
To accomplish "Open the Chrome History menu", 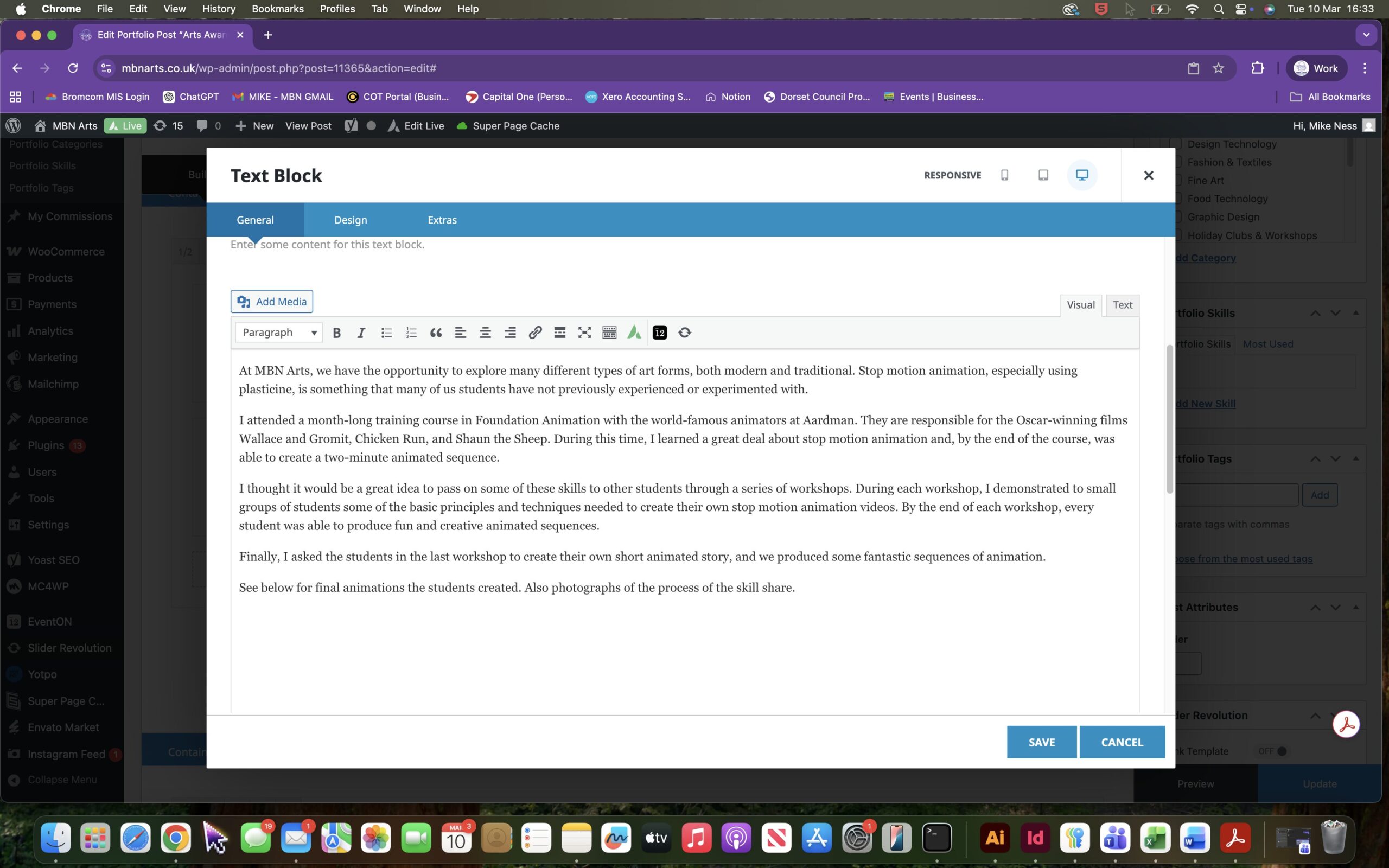I will pyautogui.click(x=219, y=9).
